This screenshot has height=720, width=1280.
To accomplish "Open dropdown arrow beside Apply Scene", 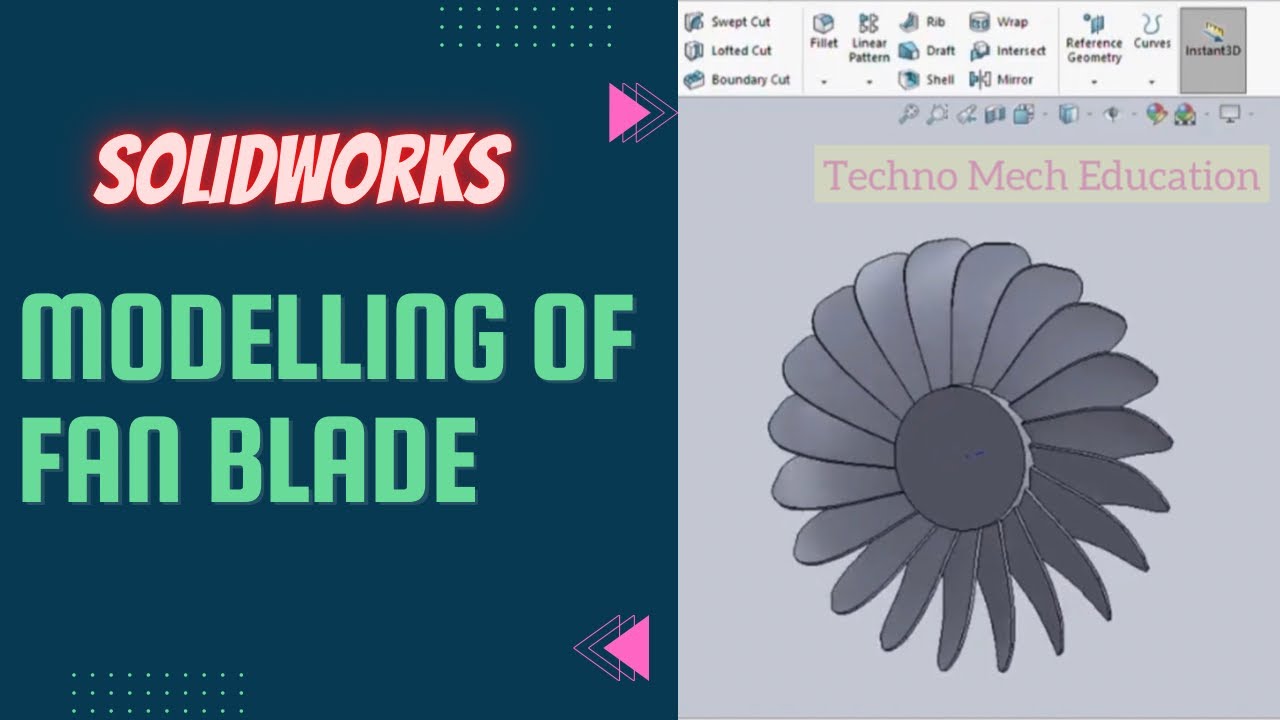I will [1206, 115].
